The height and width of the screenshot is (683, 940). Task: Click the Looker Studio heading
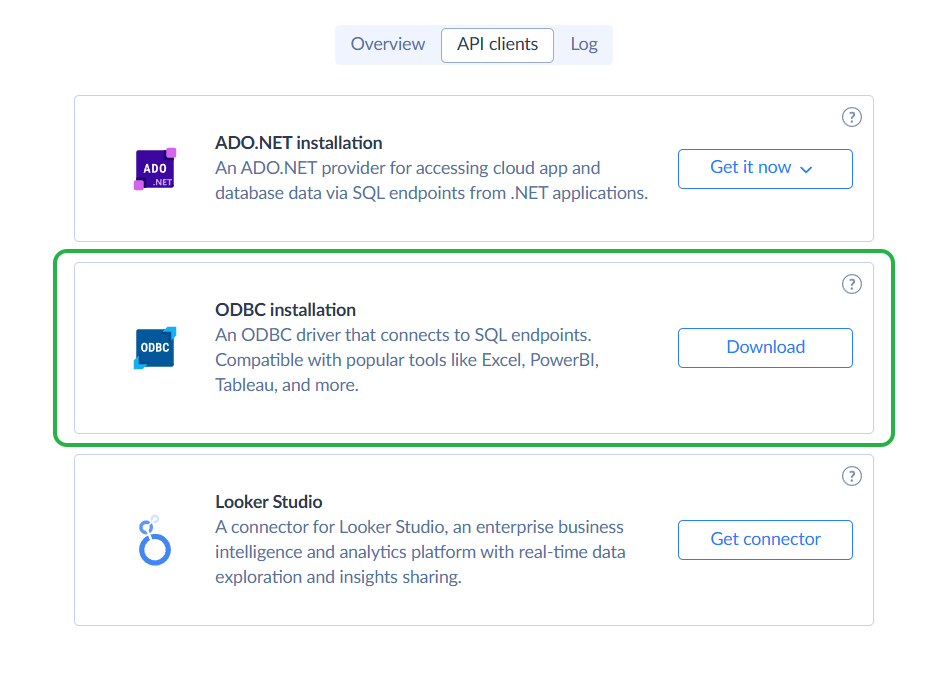tap(269, 501)
